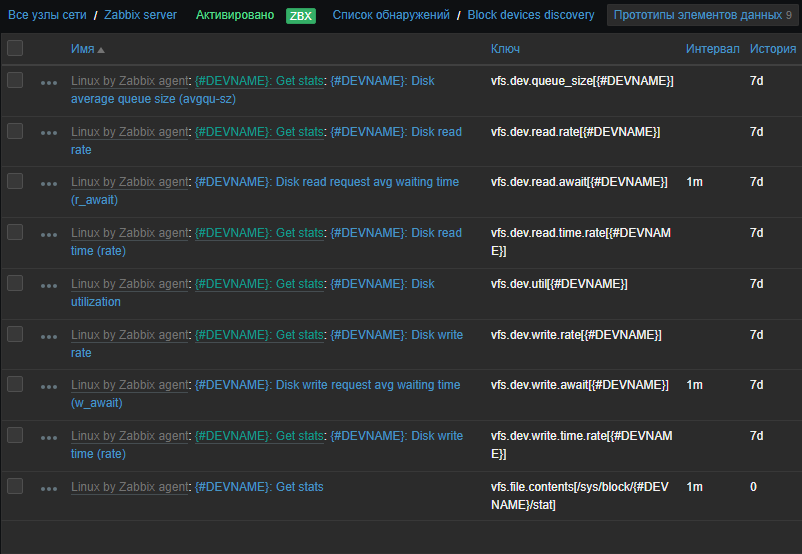Screen dimensions: 802x554
Task: Open three-dot menu for Get stats prototype
Action: tap(49, 488)
